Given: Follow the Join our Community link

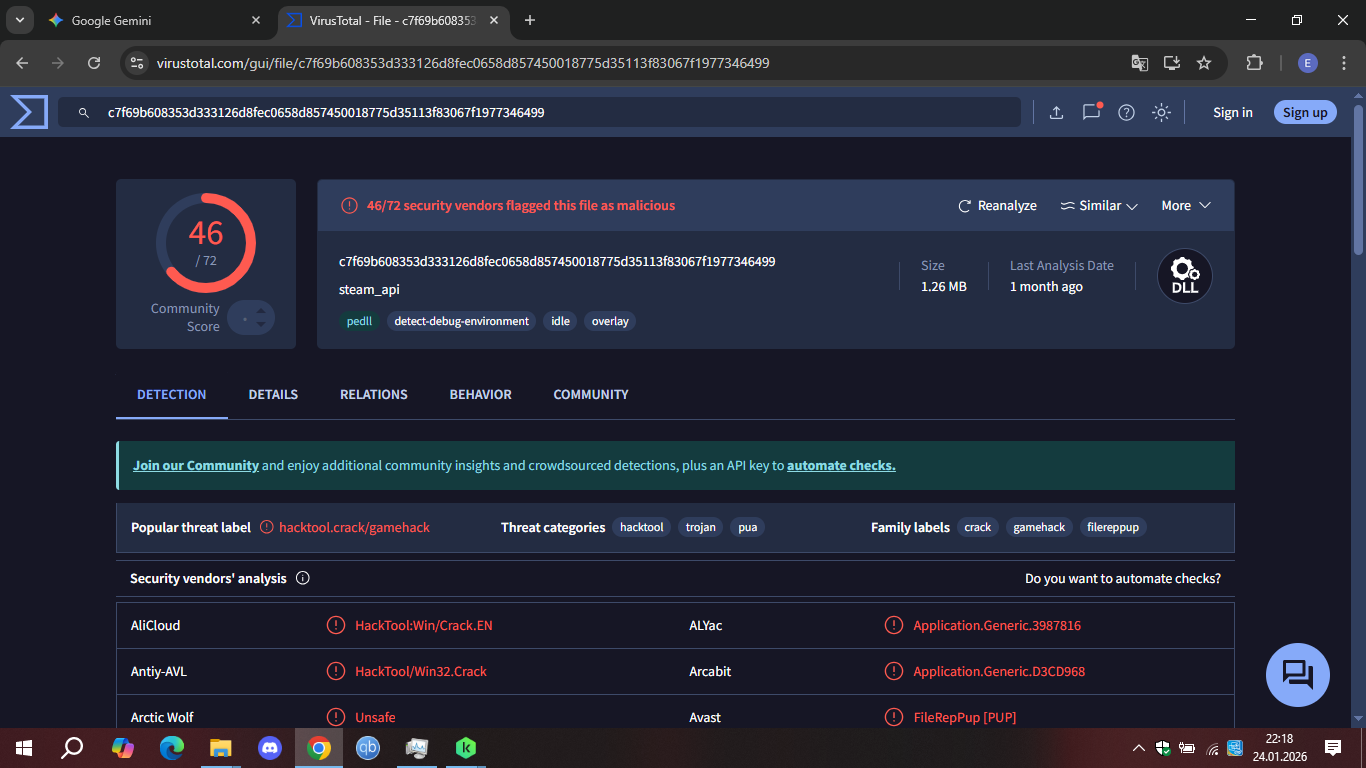Looking at the screenshot, I should coord(196,466).
